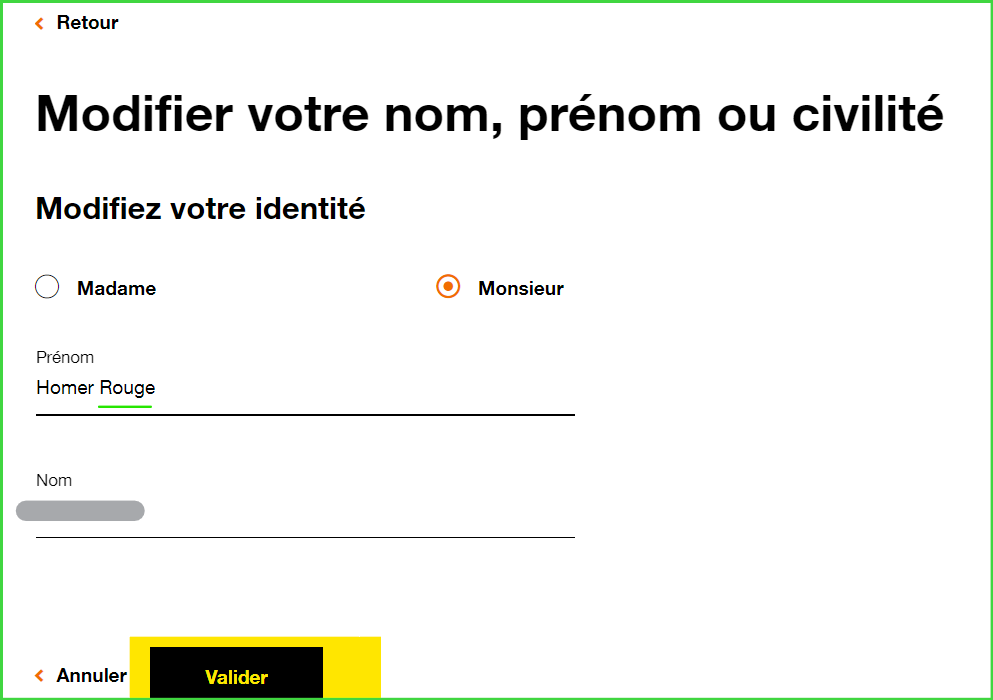Viewport: 993px width, 700px height.
Task: Click the Prénom field label
Action: [x=65, y=357]
